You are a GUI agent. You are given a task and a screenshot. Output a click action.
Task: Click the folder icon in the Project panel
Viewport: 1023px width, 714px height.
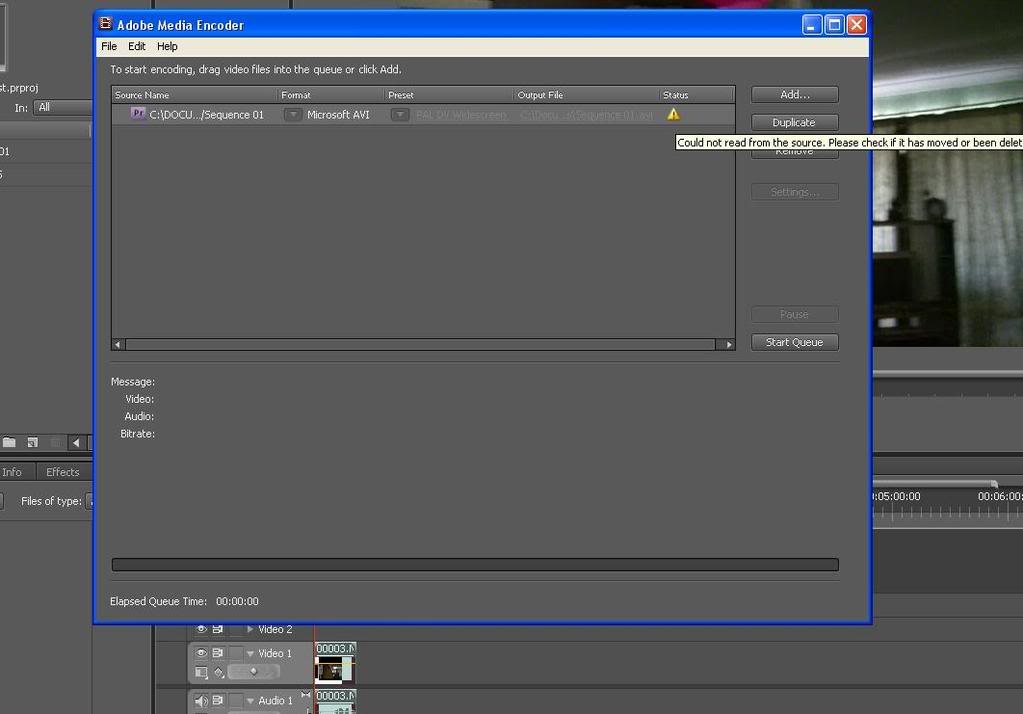10,443
